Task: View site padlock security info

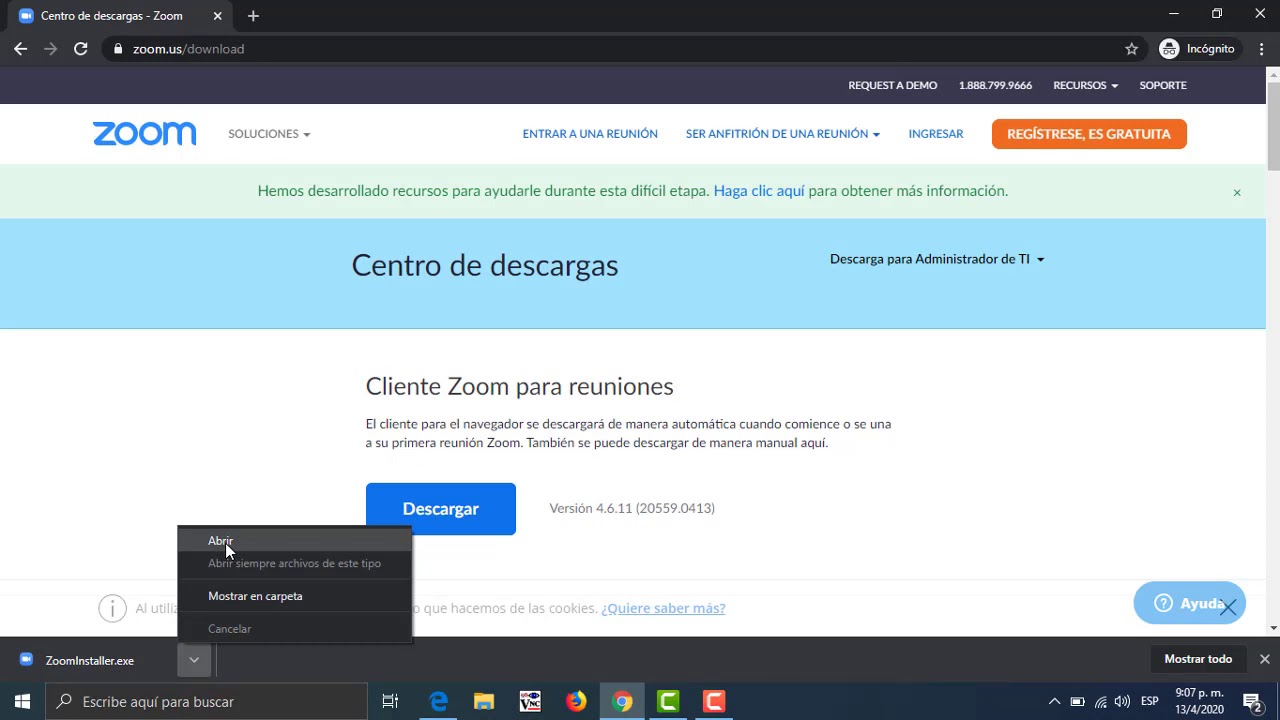Action: coord(118,48)
